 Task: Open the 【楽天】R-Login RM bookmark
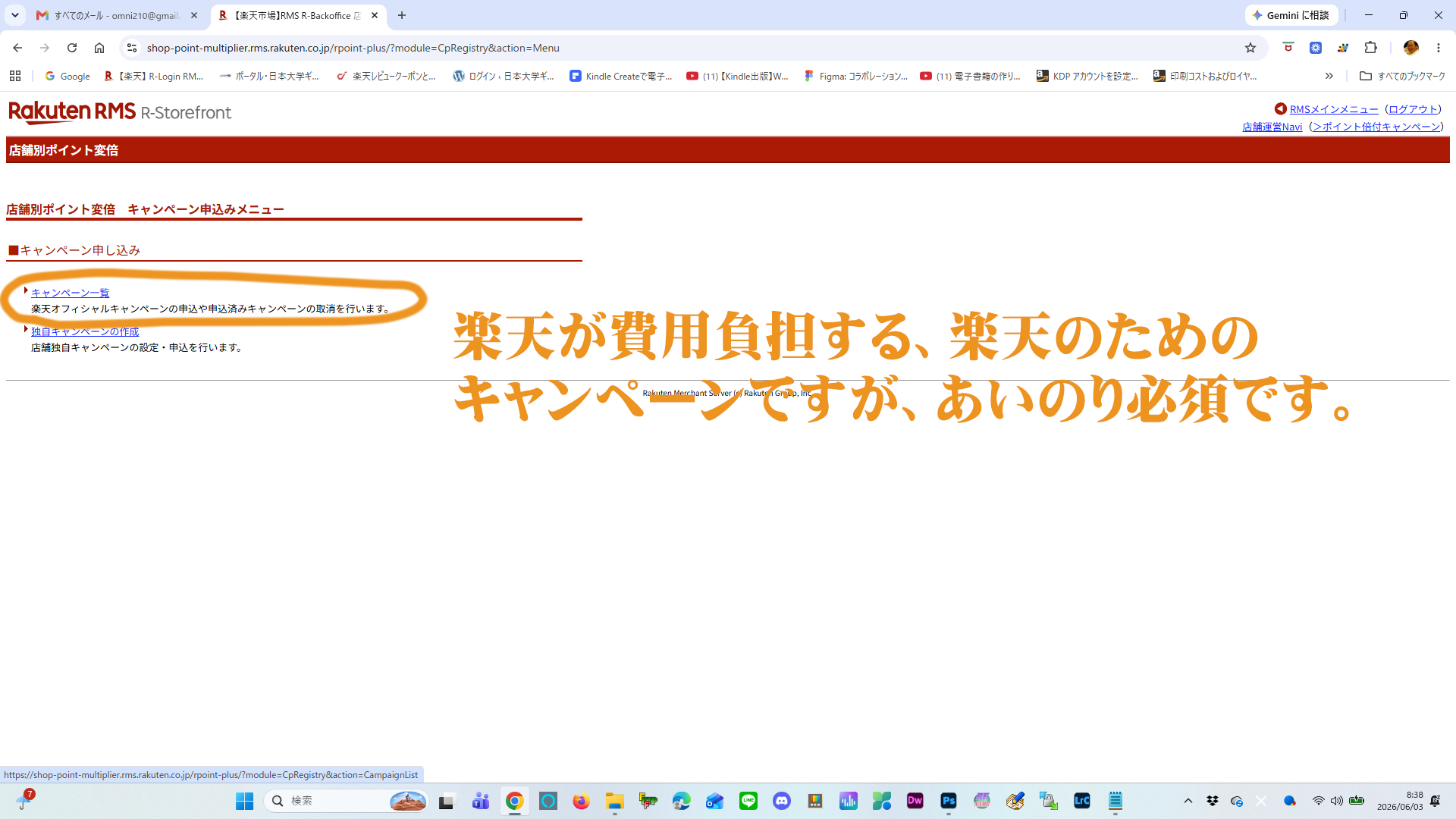click(154, 76)
